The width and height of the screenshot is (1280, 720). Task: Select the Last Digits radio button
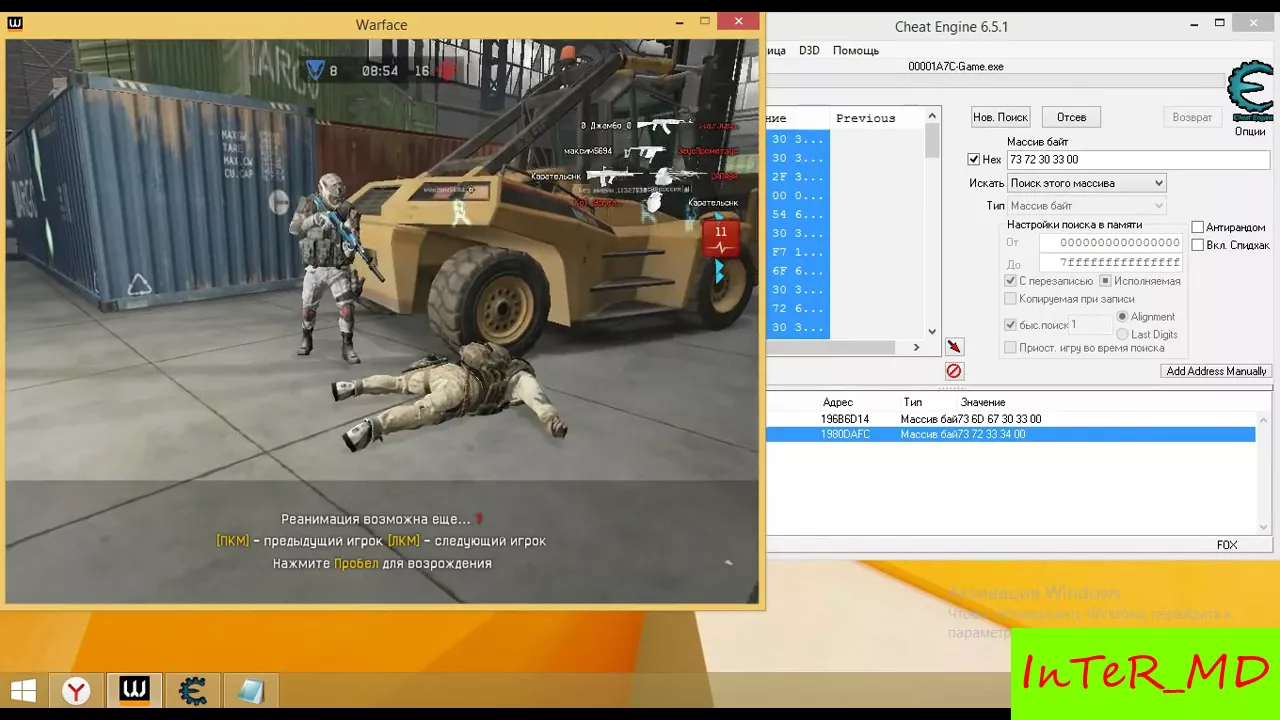coord(1122,335)
